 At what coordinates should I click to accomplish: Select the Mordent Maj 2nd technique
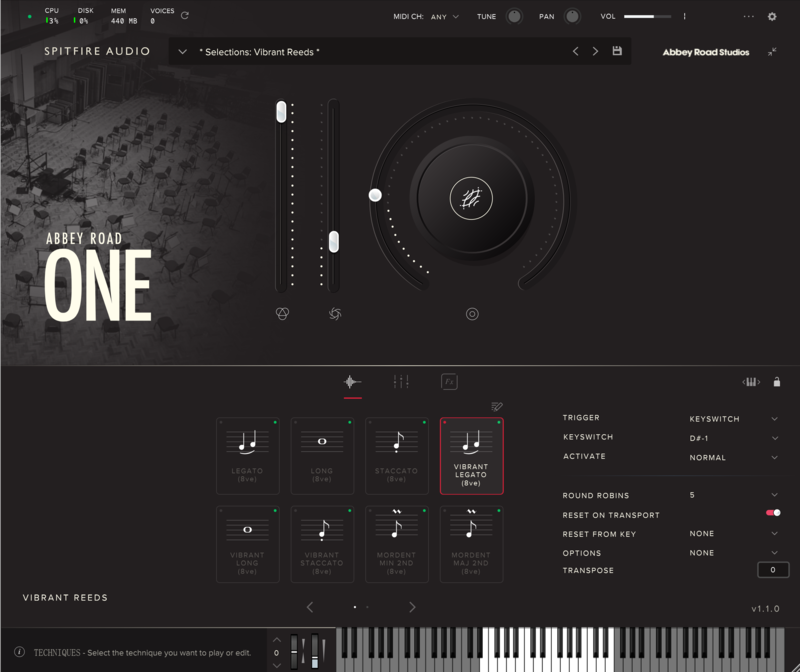click(471, 544)
